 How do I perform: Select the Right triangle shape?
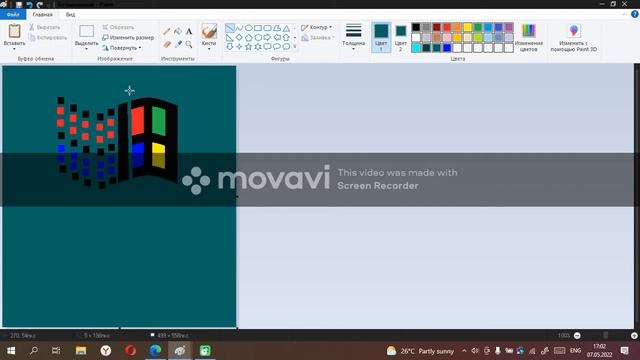[x=230, y=38]
